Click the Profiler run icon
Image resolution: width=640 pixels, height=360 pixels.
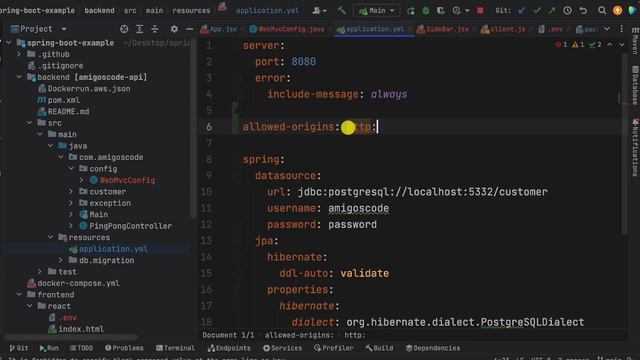pyautogui.click(x=457, y=11)
